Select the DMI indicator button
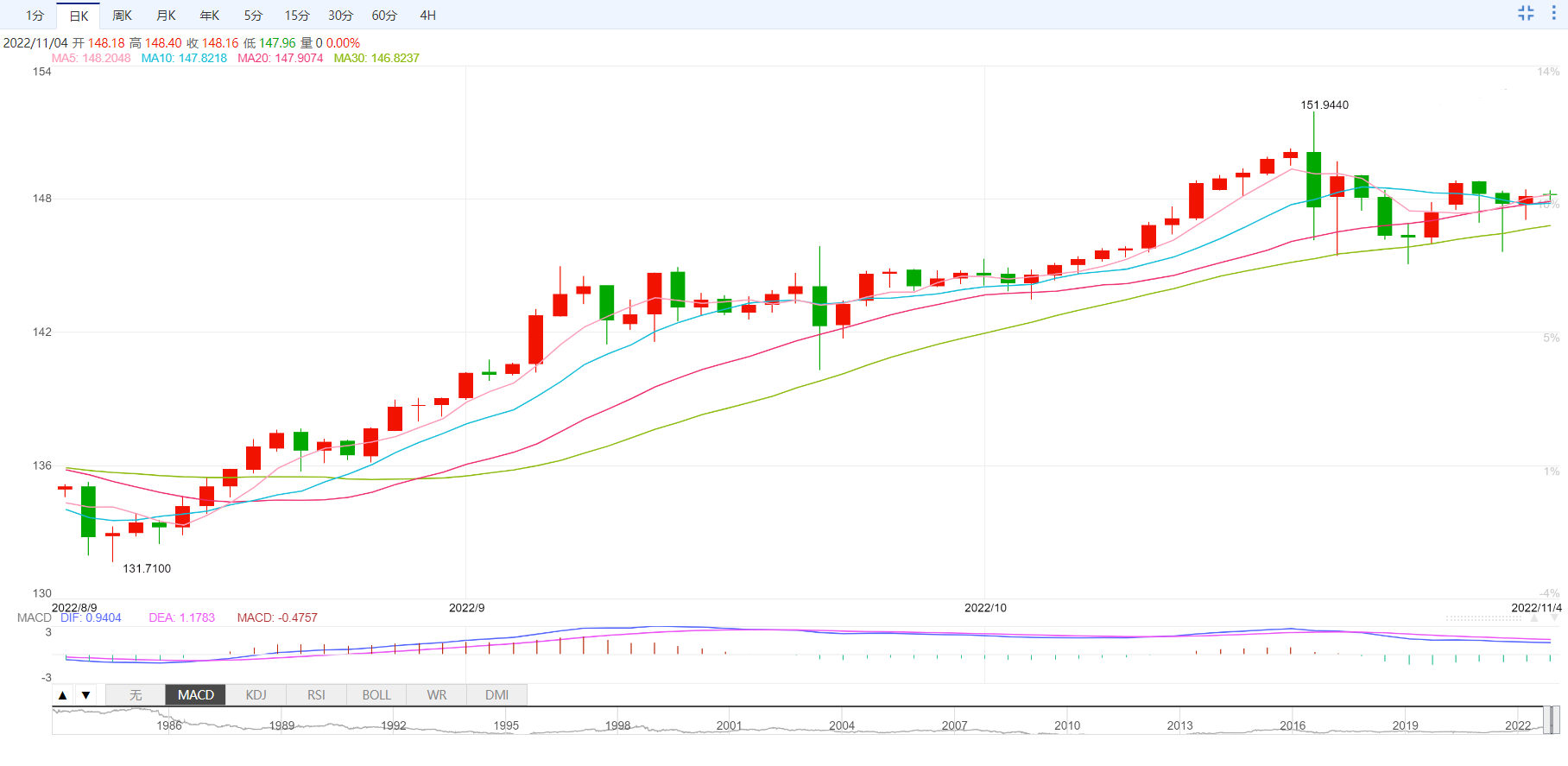 point(496,695)
